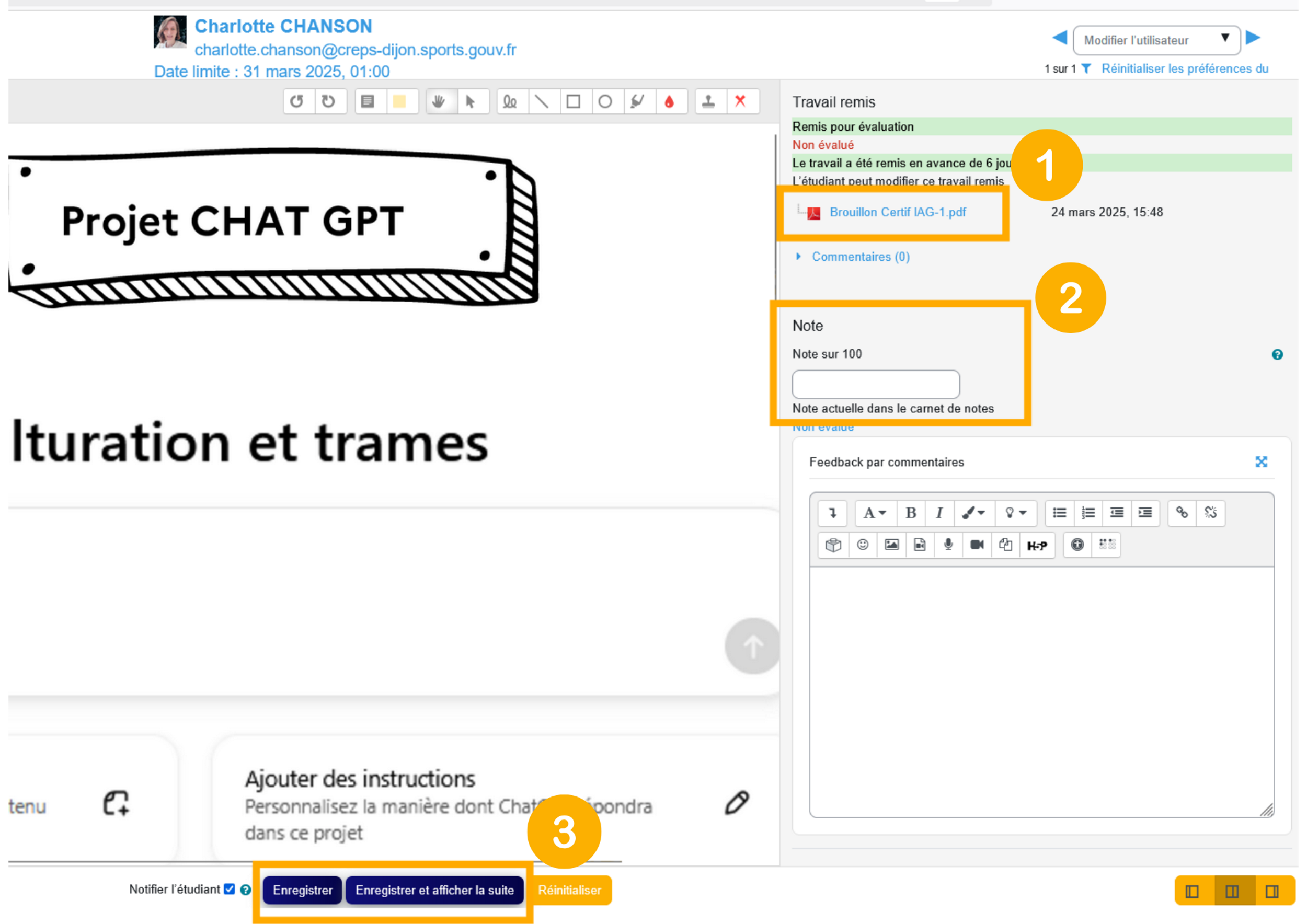Open 'Brouillon Certif IAG-1.pdf' file
1307x924 pixels.
[899, 212]
